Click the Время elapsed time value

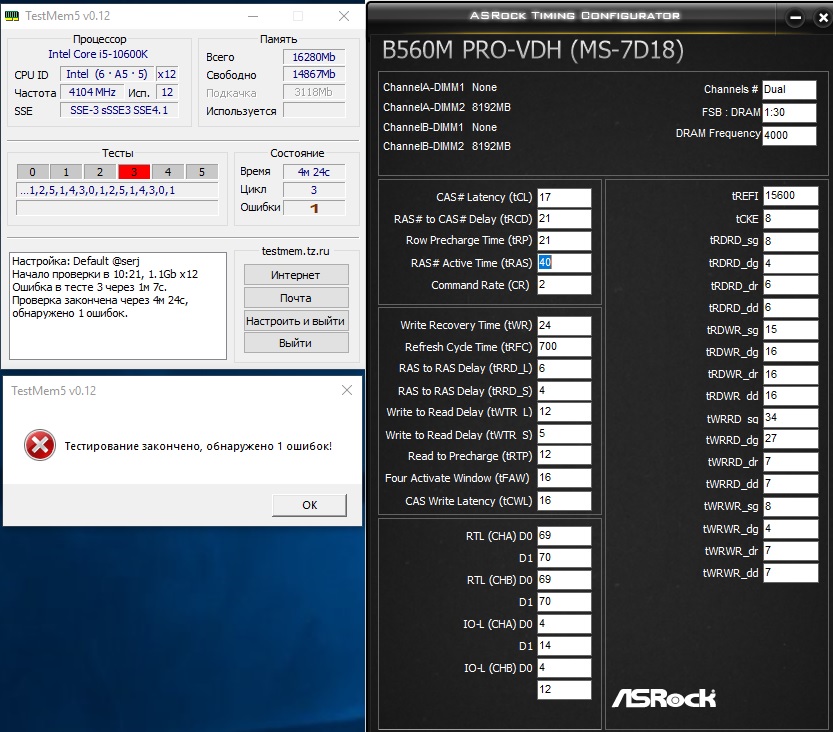point(314,172)
